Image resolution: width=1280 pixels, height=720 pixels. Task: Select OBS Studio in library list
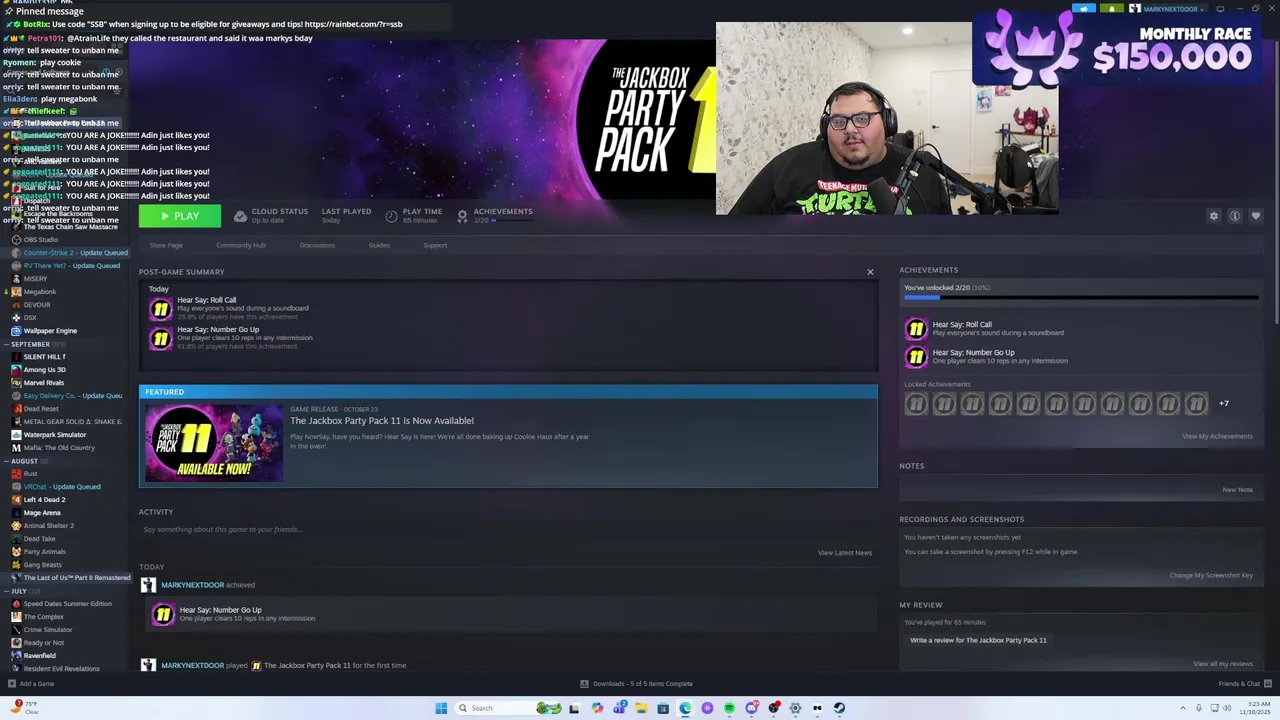[x=41, y=240]
